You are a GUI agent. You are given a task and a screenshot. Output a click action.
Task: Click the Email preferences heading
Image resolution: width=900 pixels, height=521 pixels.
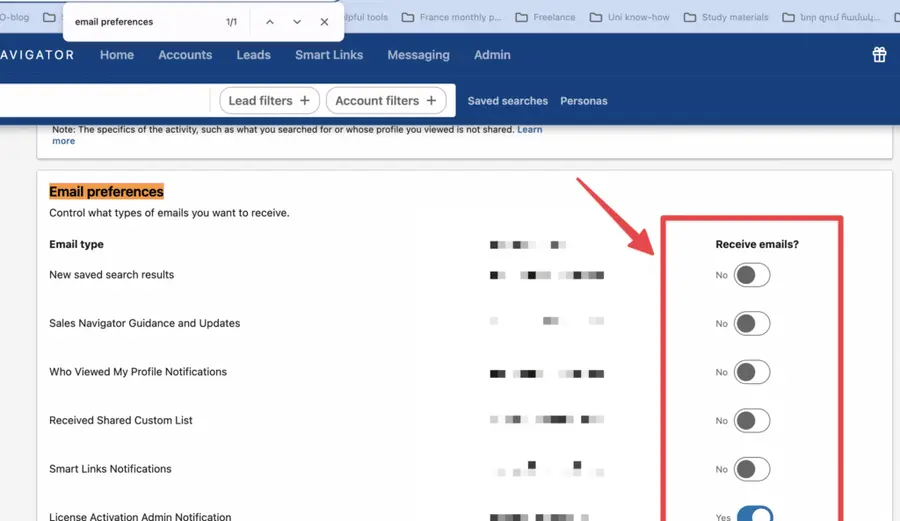click(106, 192)
